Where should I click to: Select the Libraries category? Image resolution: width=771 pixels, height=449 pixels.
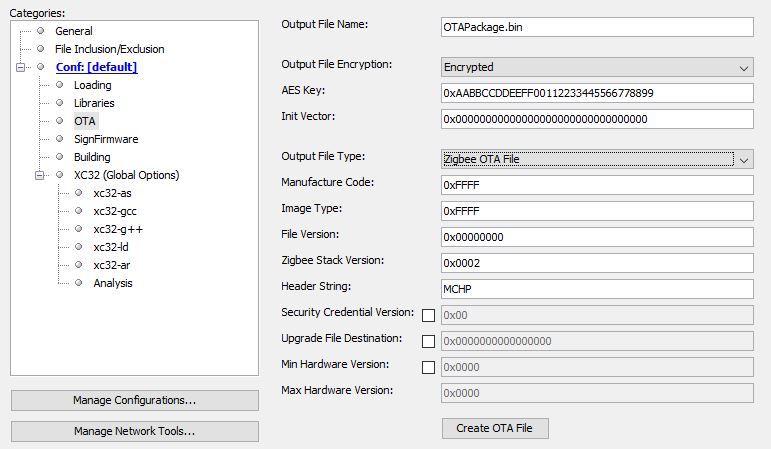pyautogui.click(x=94, y=103)
